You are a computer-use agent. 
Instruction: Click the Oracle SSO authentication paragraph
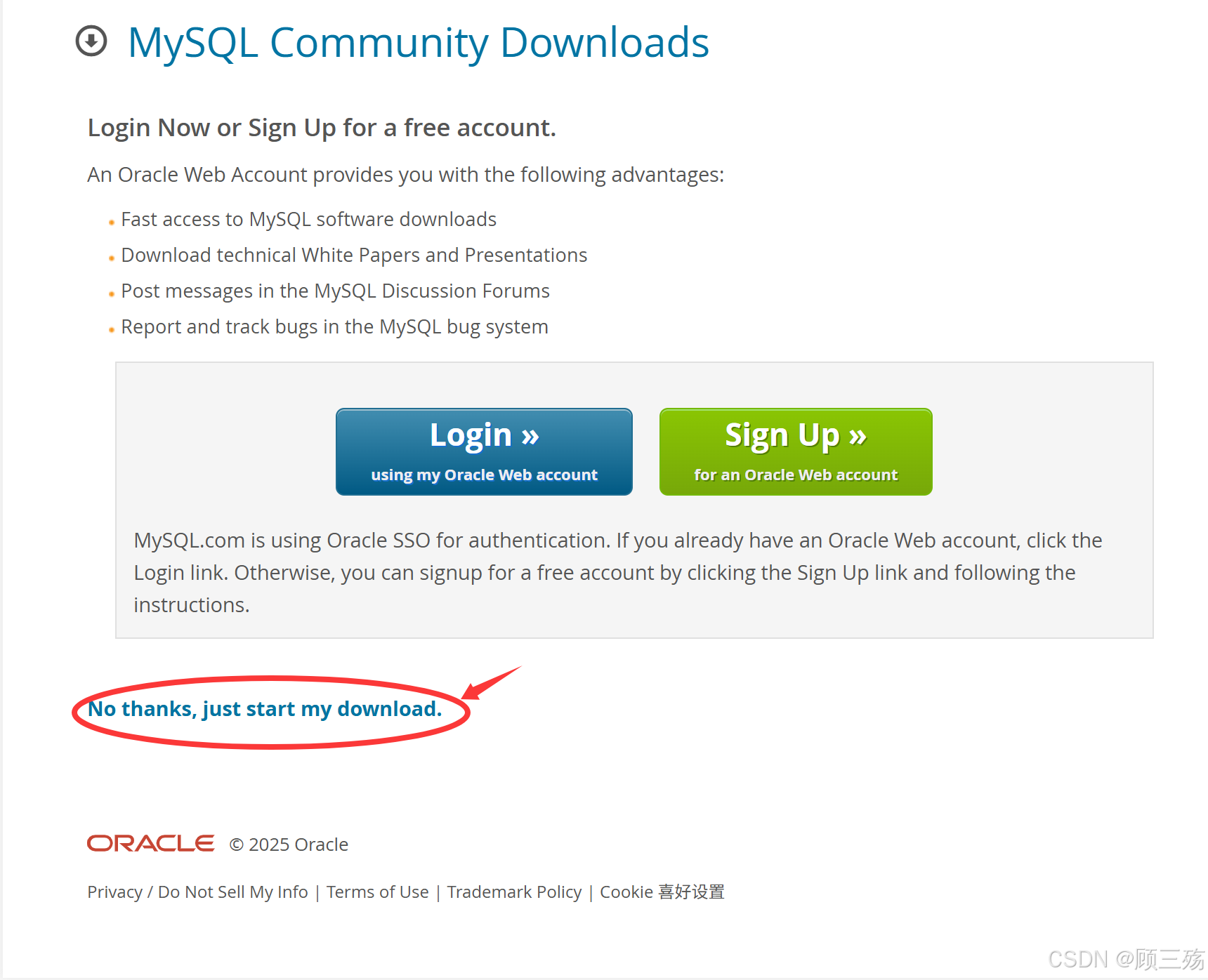click(618, 572)
